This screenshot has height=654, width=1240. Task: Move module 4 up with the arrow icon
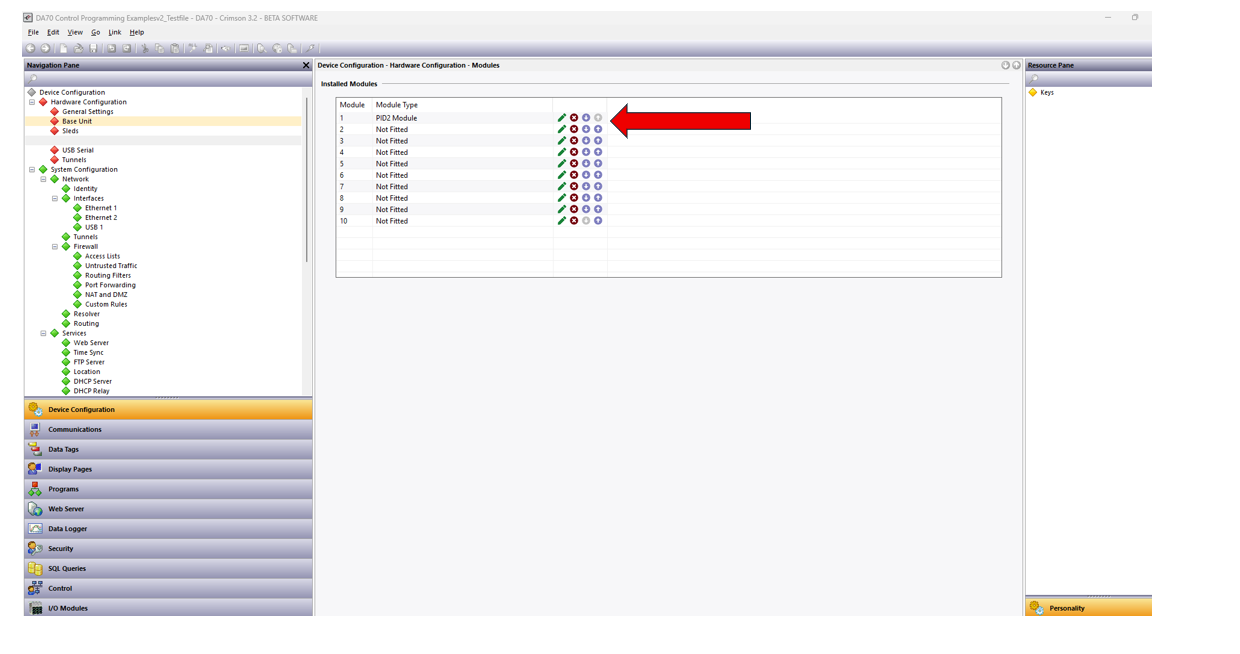click(x=598, y=152)
